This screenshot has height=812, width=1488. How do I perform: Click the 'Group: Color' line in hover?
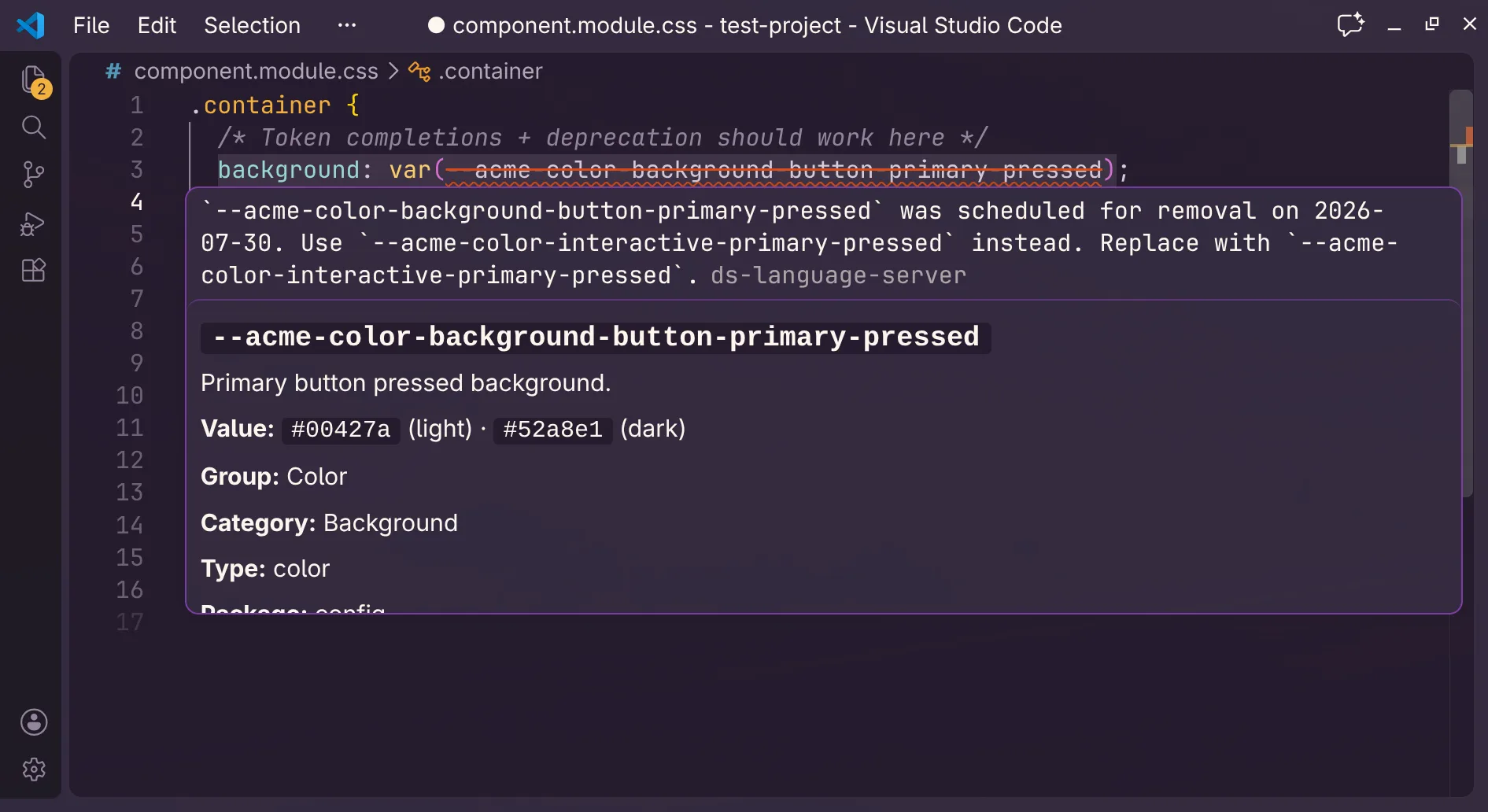pos(274,477)
